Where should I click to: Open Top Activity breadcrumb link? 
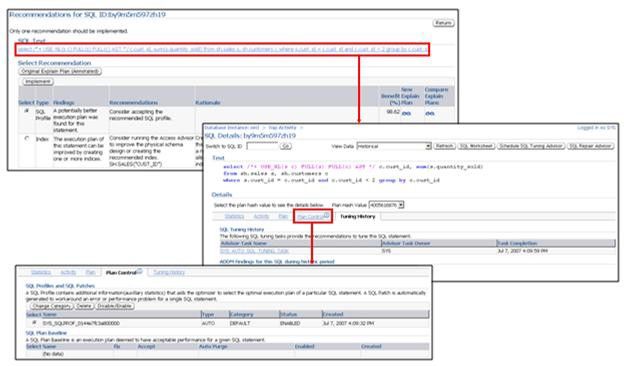tap(282, 128)
